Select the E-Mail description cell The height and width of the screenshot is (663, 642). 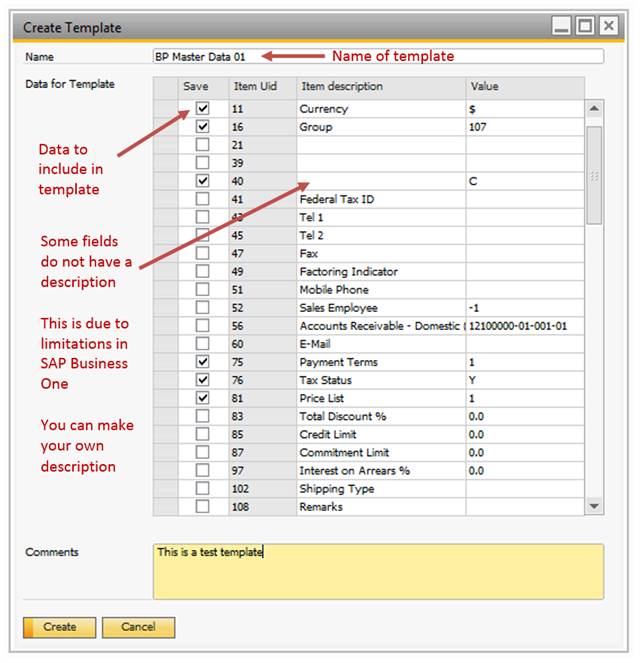coord(381,344)
